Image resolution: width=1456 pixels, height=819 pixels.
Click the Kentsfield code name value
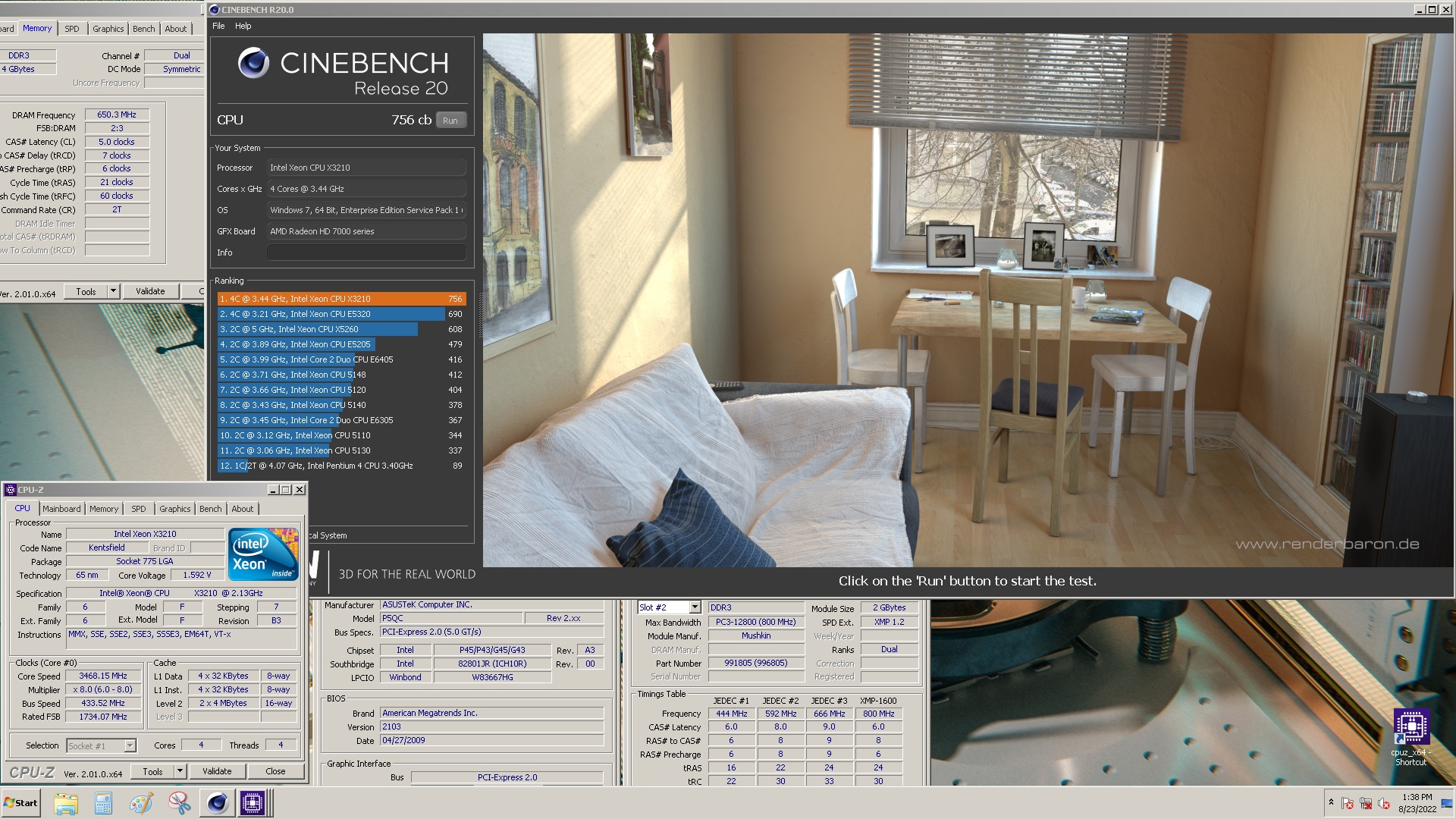107,548
